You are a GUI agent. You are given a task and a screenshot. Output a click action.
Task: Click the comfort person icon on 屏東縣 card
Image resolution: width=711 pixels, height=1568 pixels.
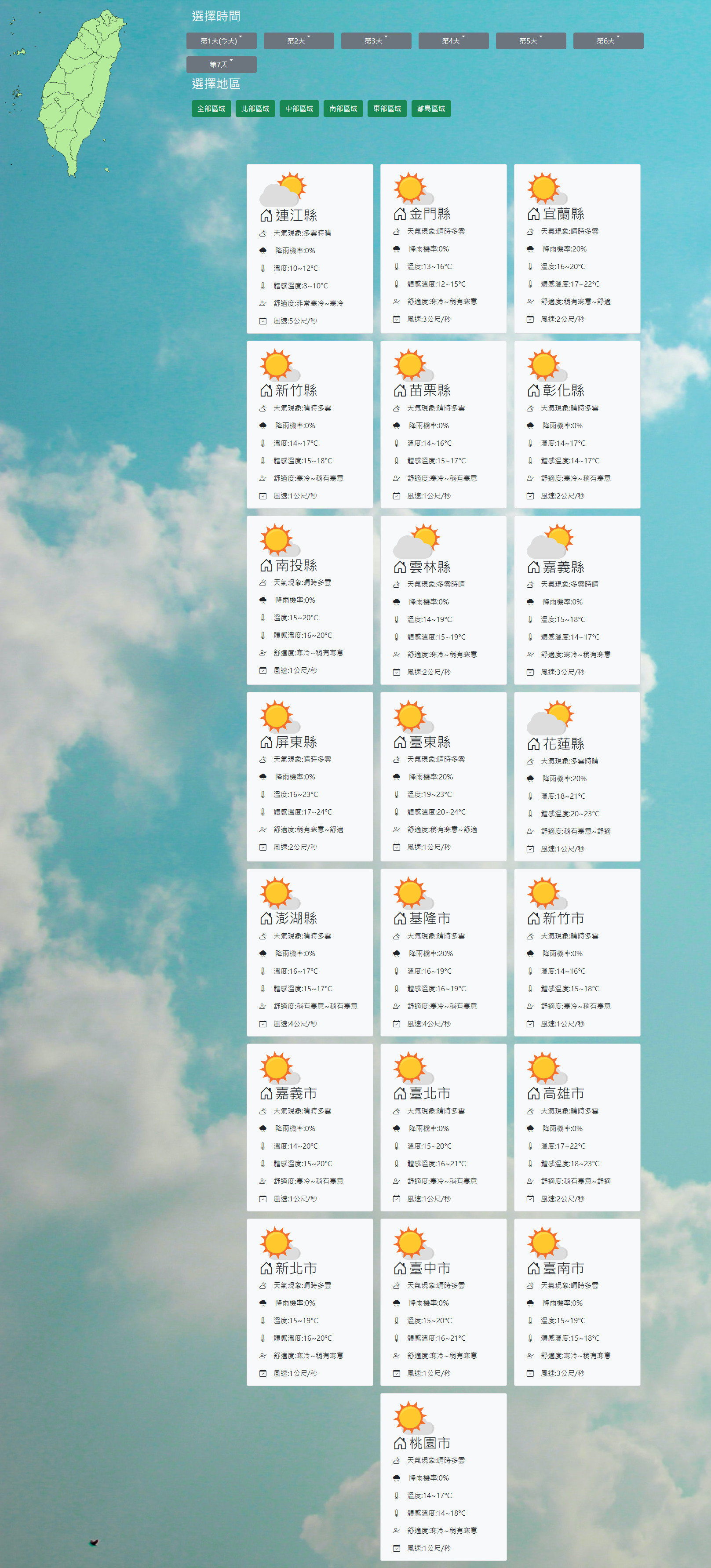(263, 829)
